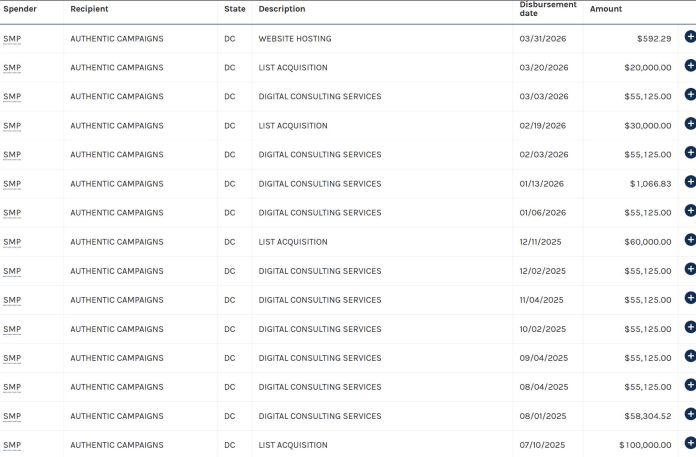Expand the 03/20/2026 list acquisition row

690,65
